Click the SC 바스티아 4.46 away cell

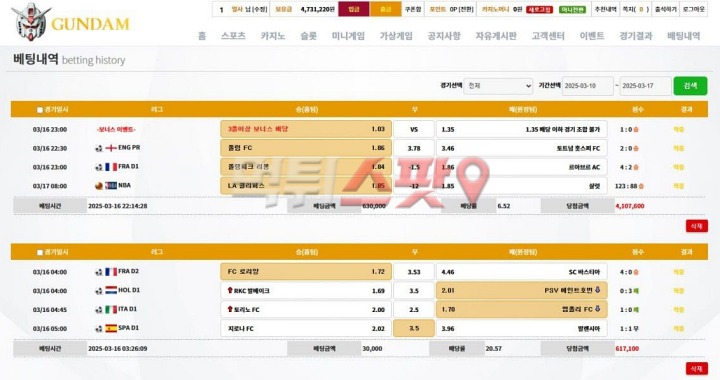522,272
